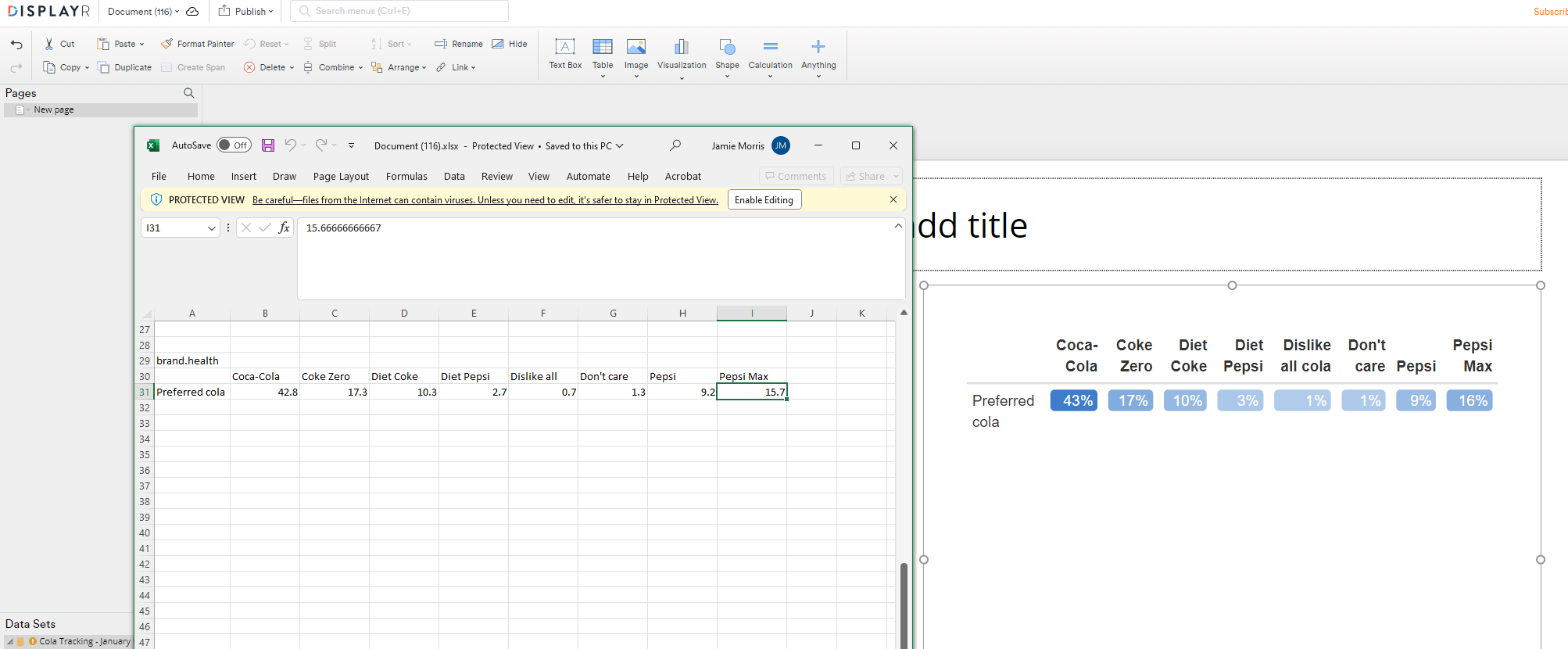The width and height of the screenshot is (1568, 649).
Task: Expand the Delete dropdown
Action: click(x=292, y=68)
